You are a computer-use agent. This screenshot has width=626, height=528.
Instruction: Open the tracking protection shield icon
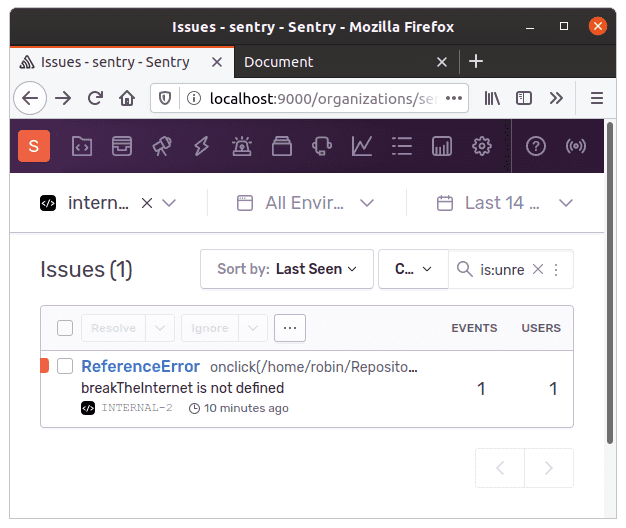[x=165, y=98]
